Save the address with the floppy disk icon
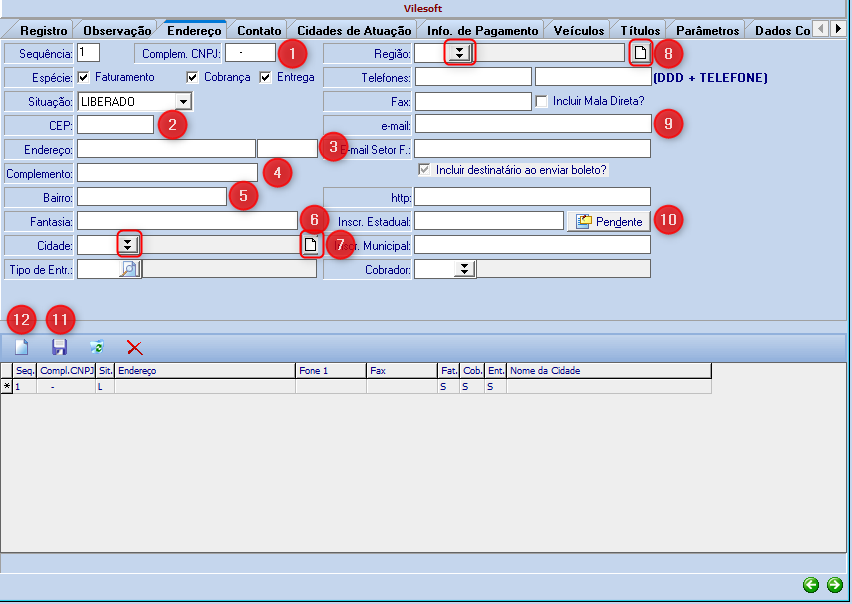Viewport: 852px width, 604px height. [59, 348]
